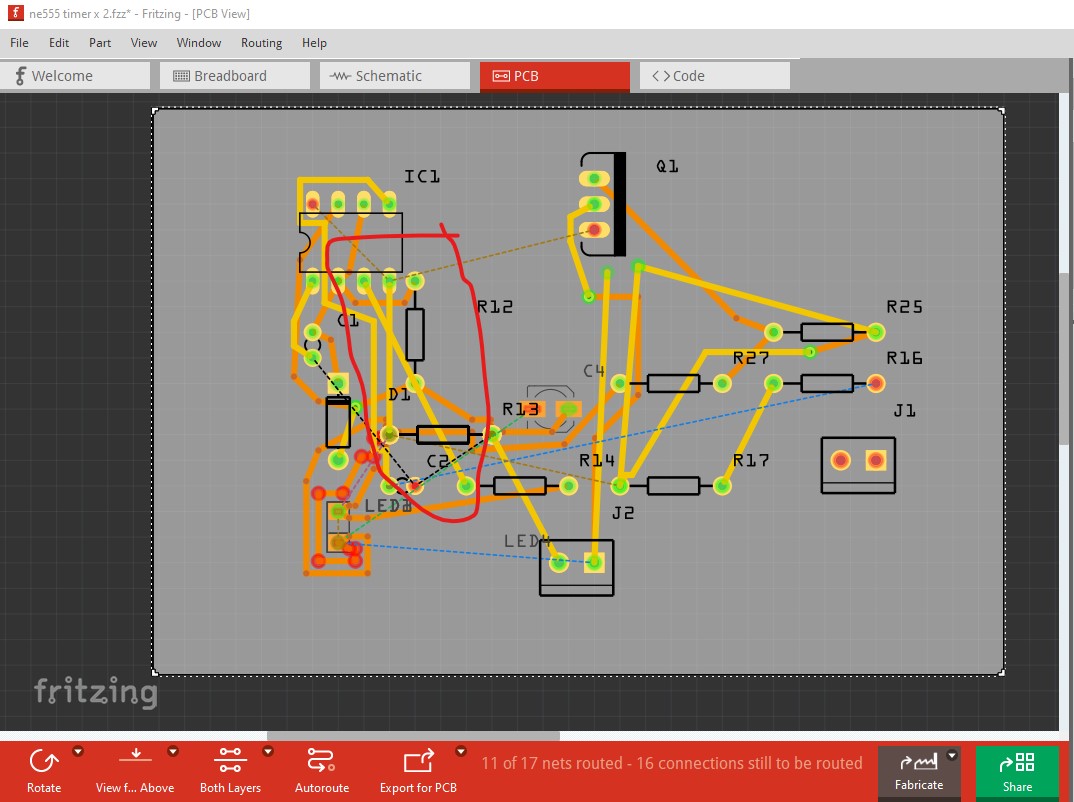The height and width of the screenshot is (802, 1074).
Task: Switch to the Schematic tab
Action: (x=395, y=76)
